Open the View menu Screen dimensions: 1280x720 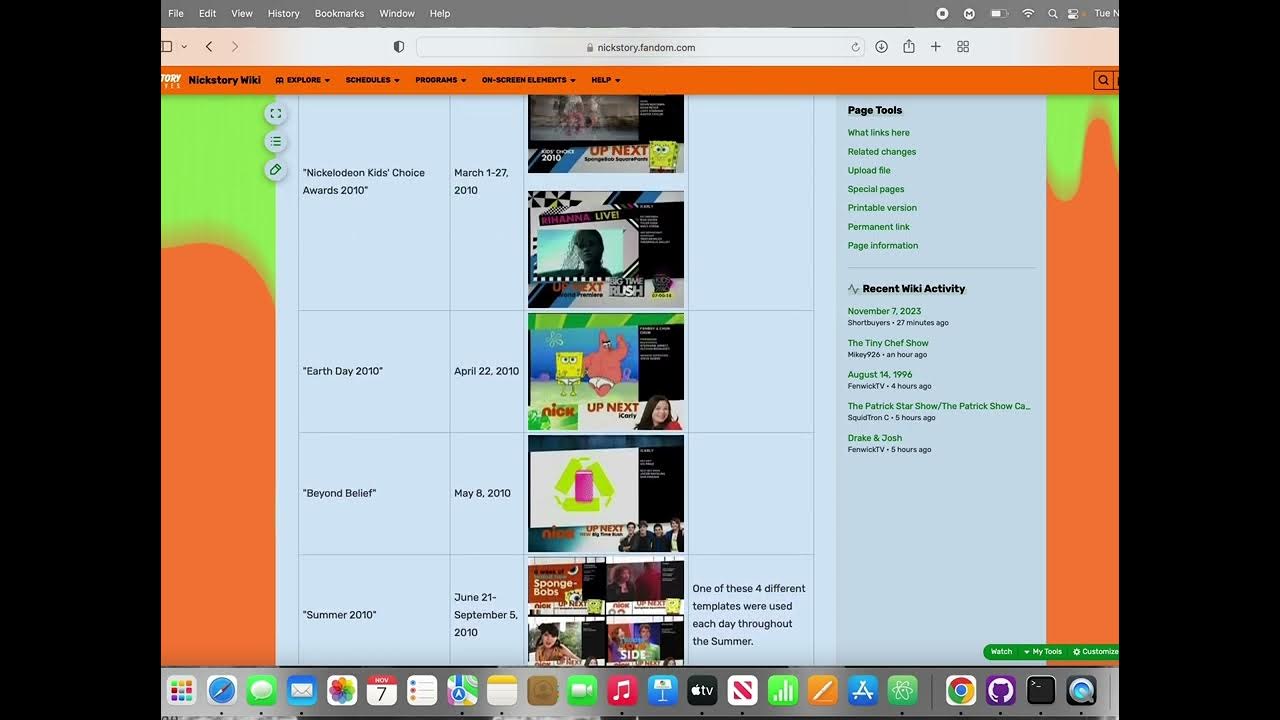242,14
